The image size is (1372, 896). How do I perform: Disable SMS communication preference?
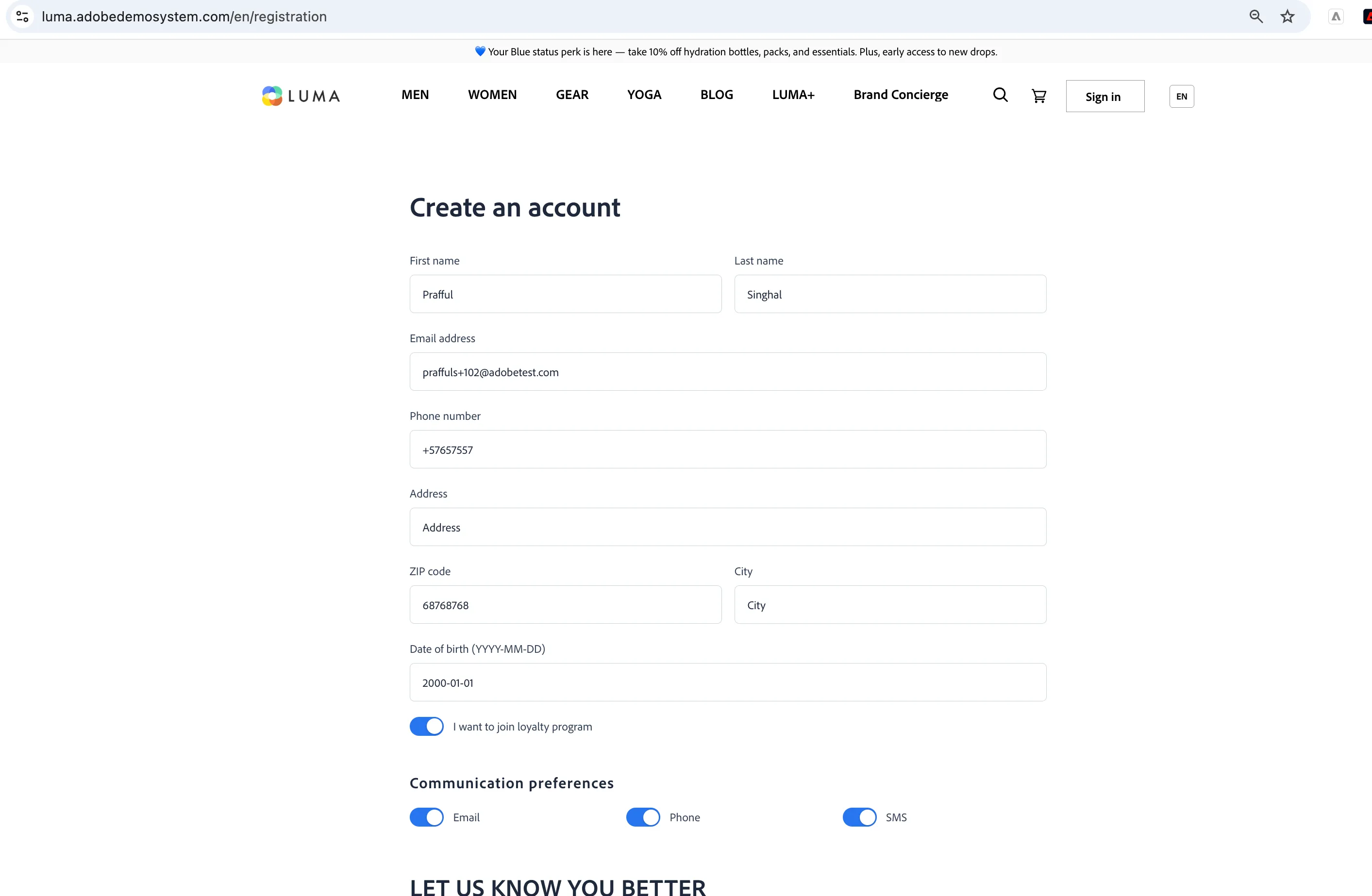coord(859,817)
